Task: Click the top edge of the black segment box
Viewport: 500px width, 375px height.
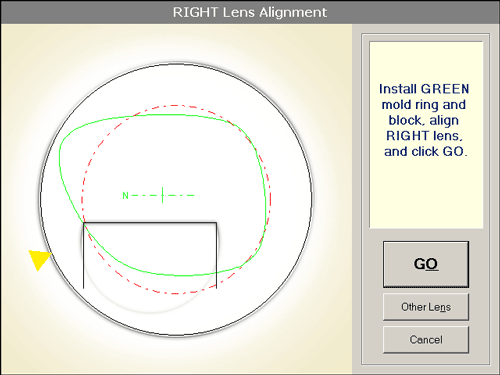Action: pos(150,222)
